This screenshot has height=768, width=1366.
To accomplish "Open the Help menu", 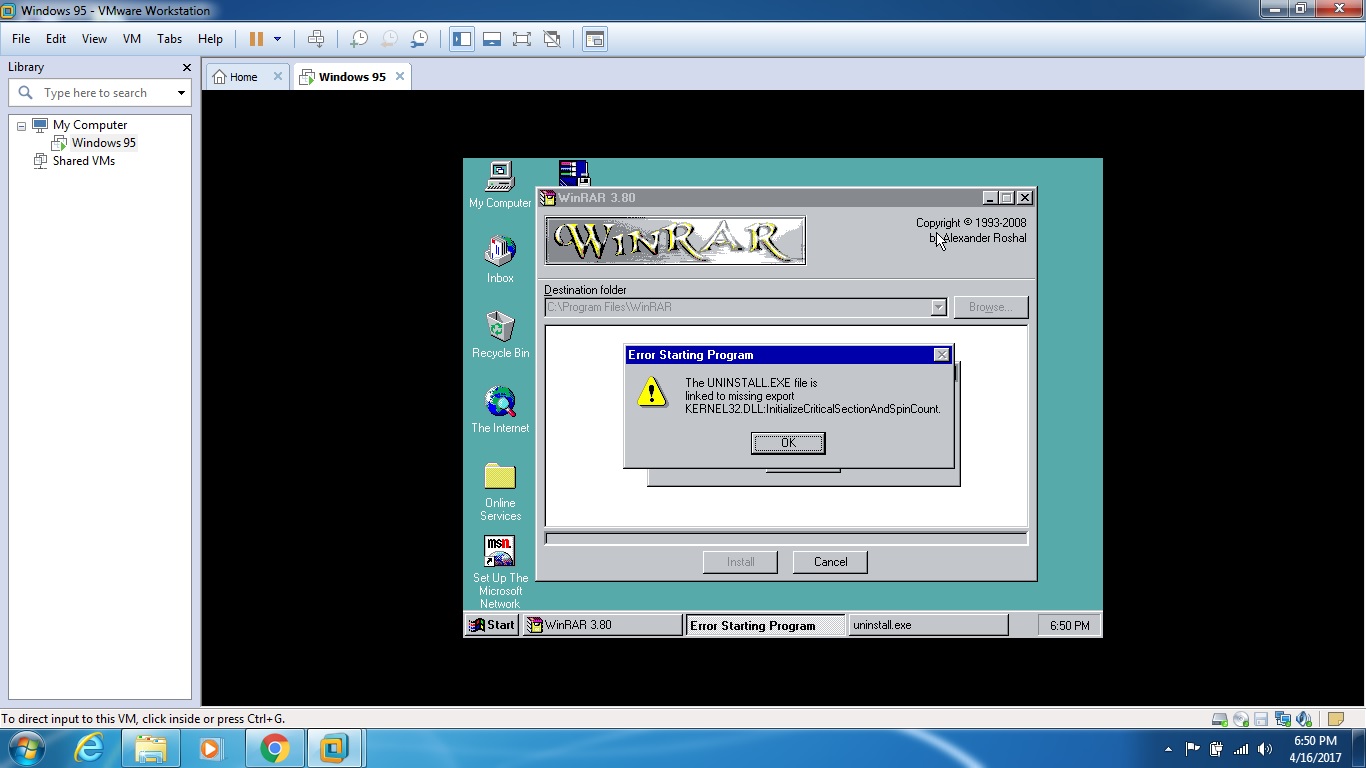I will click(210, 39).
